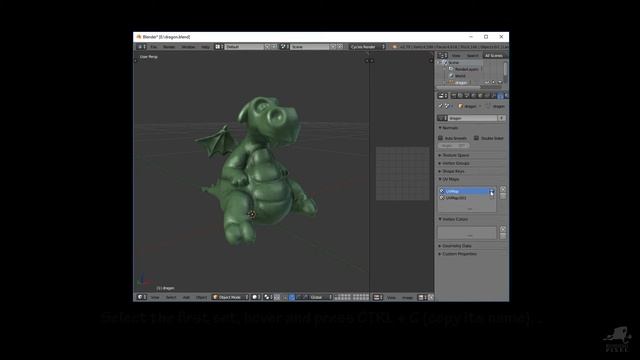Toggle the 3D manipulator widget button
Viewport: 640px width, 360px height.
point(291,297)
